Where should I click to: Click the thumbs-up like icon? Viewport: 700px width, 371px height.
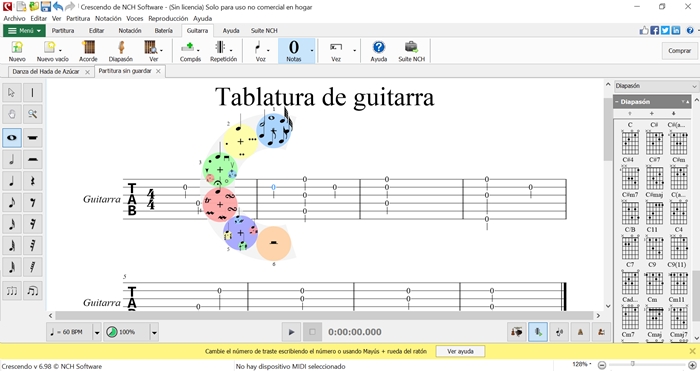click(x=644, y=30)
